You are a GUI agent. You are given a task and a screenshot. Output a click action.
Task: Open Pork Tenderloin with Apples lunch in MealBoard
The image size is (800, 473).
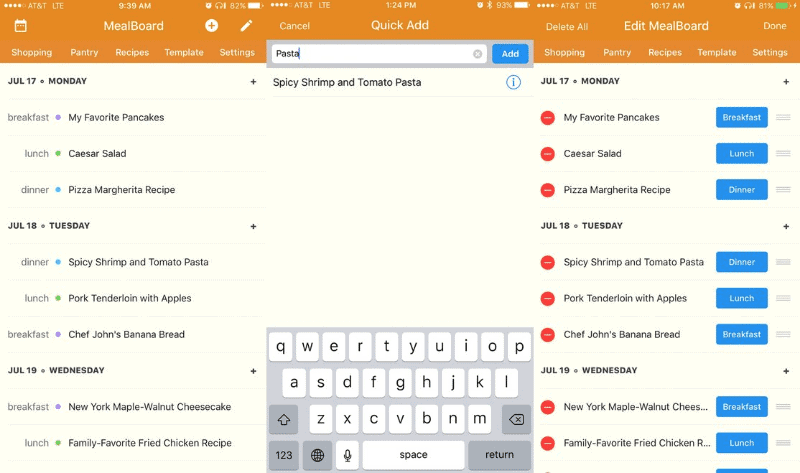click(133, 298)
